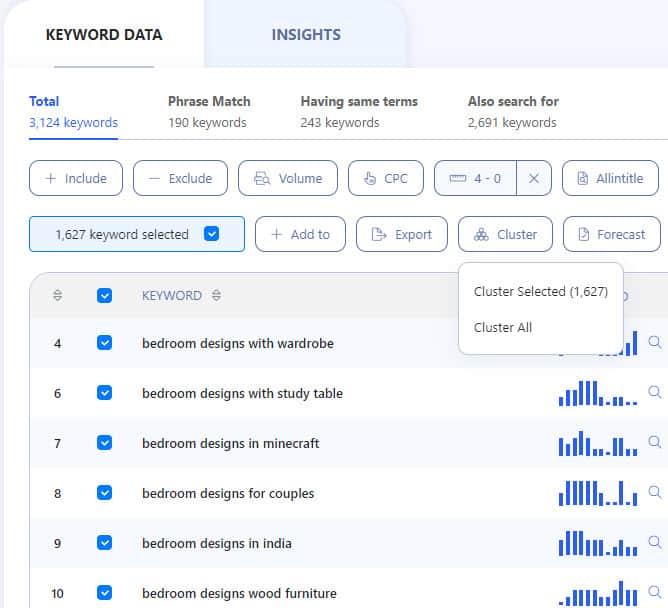The image size is (668, 608).
Task: Uncheck bedroom designs with study table row
Action: click(x=104, y=392)
